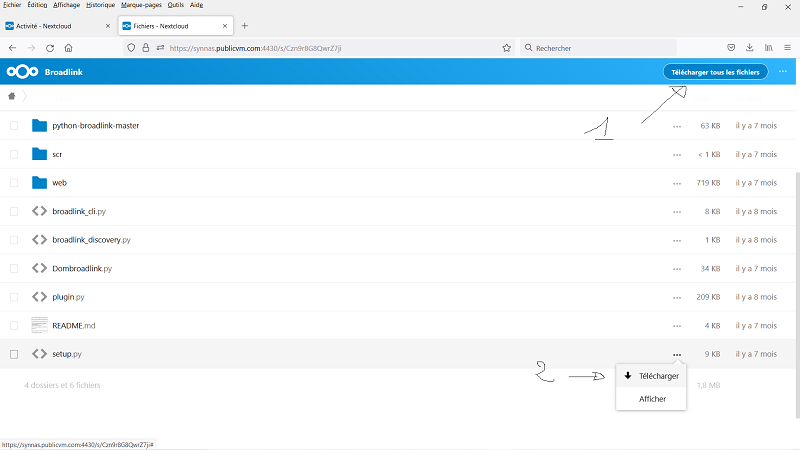Screen dimensions: 800x450
Task: Open actions menu for README.md
Action: 677,326
